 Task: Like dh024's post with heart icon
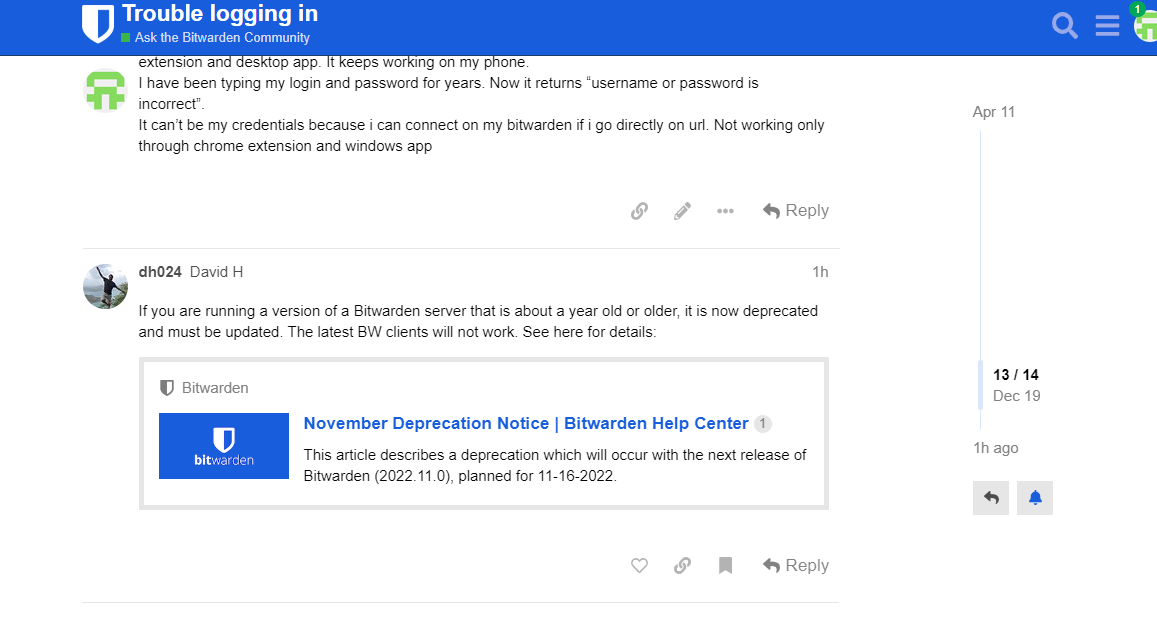click(639, 566)
